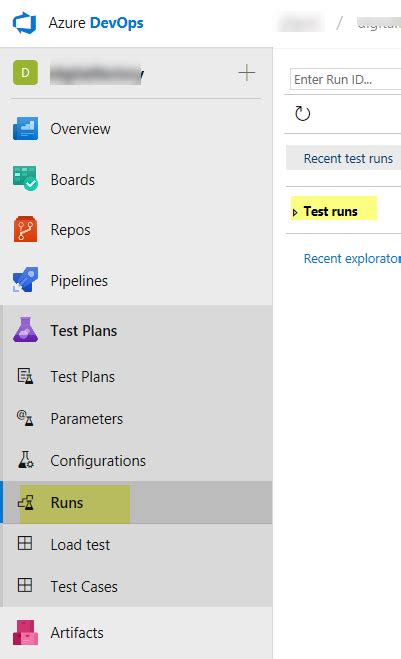The height and width of the screenshot is (659, 401).
Task: Open the Recent exploratory link
Action: [352, 258]
